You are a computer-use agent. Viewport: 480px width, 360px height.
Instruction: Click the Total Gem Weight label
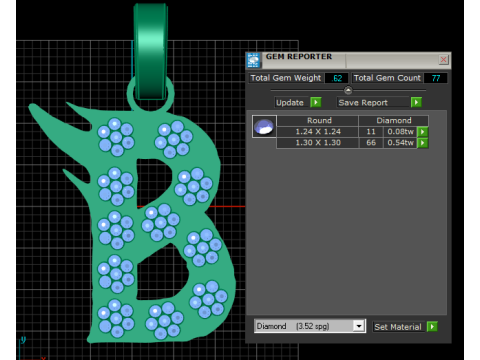tap(286, 78)
